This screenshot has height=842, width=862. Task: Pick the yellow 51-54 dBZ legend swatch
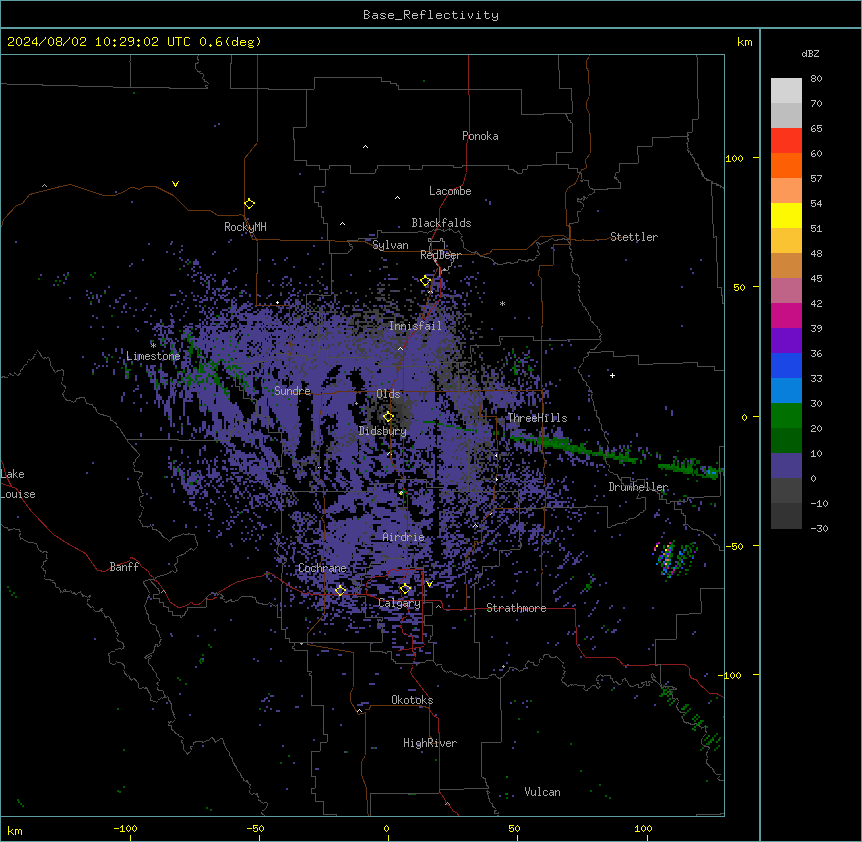(x=786, y=216)
